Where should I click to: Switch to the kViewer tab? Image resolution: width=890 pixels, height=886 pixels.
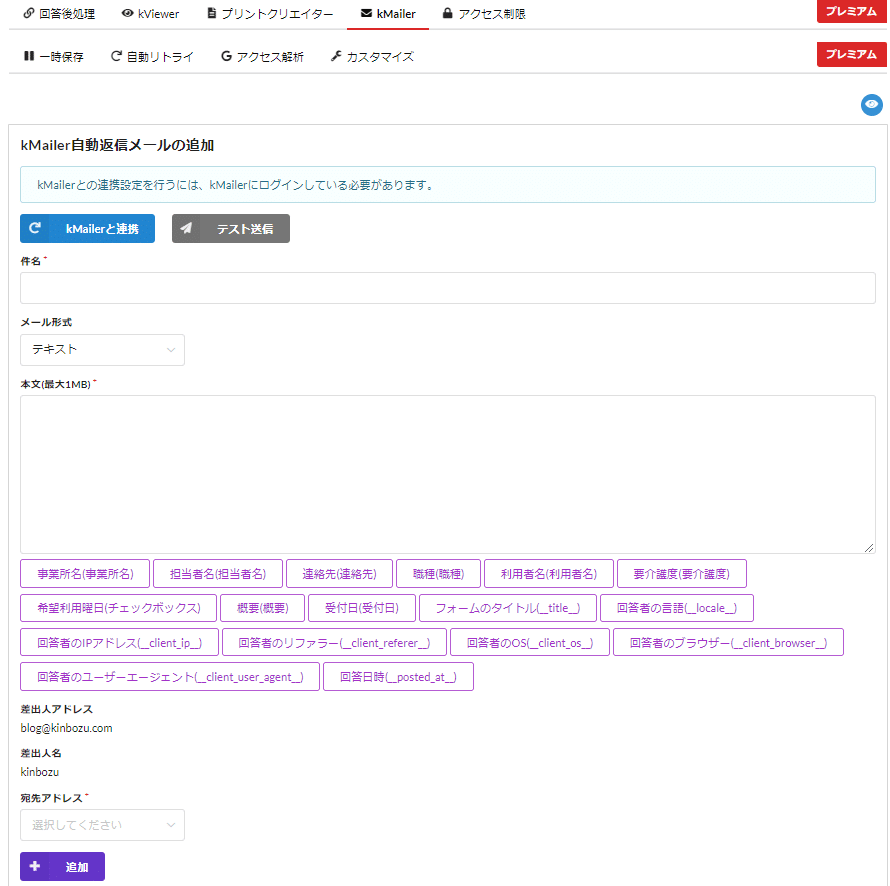pos(150,14)
